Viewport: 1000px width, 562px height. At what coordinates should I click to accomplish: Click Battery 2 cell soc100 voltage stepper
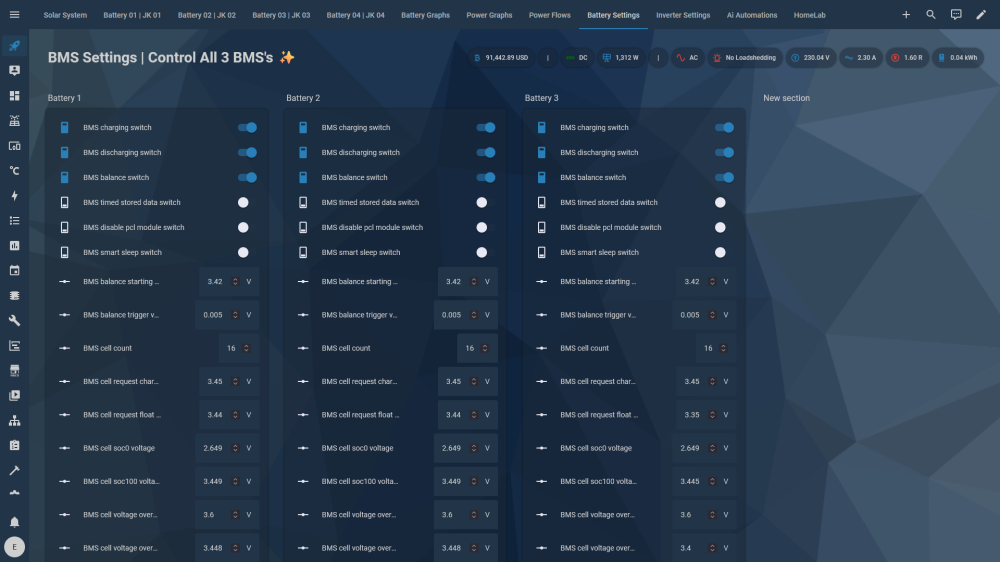tap(474, 481)
